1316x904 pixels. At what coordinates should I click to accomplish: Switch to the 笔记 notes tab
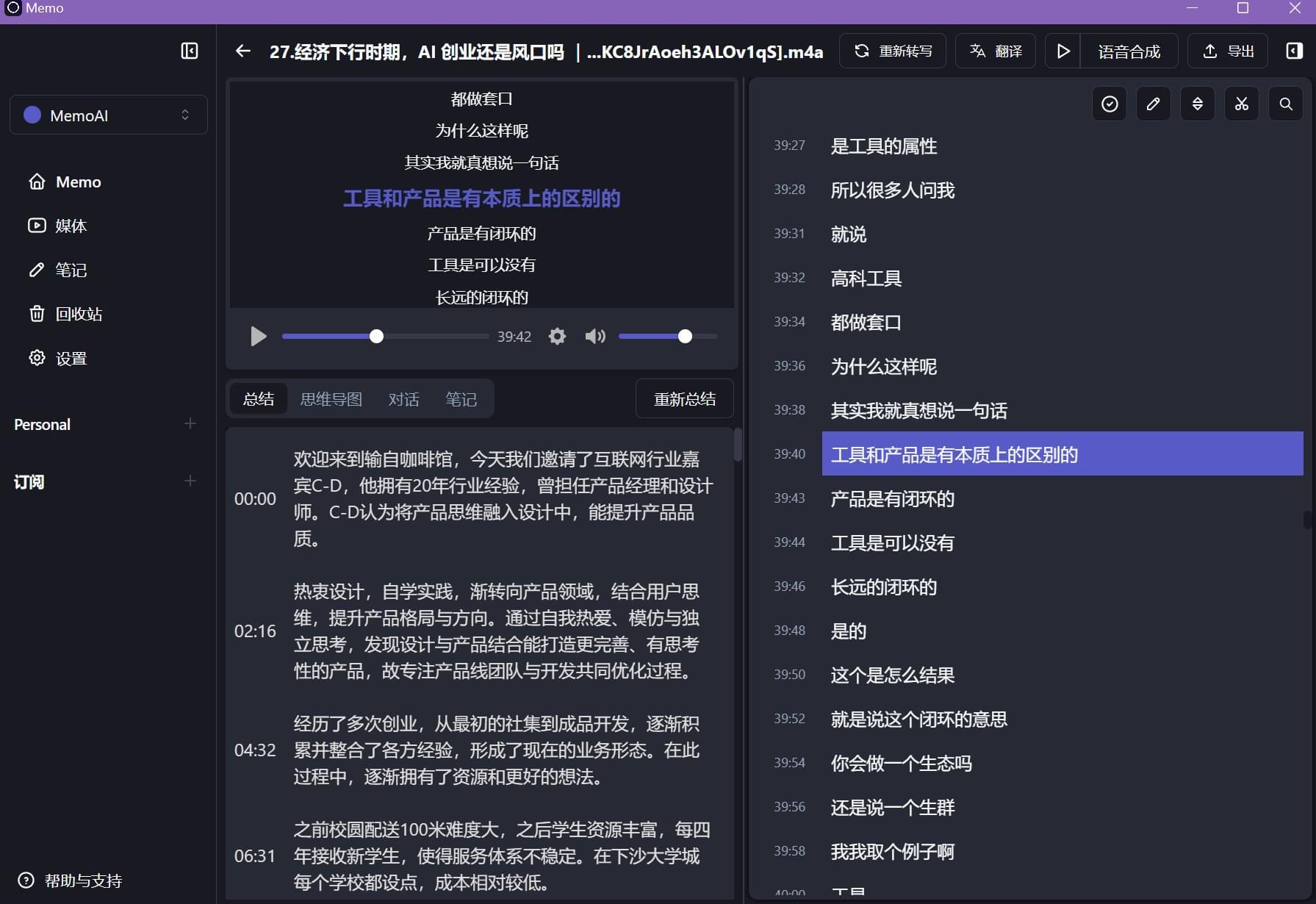pyautogui.click(x=461, y=399)
